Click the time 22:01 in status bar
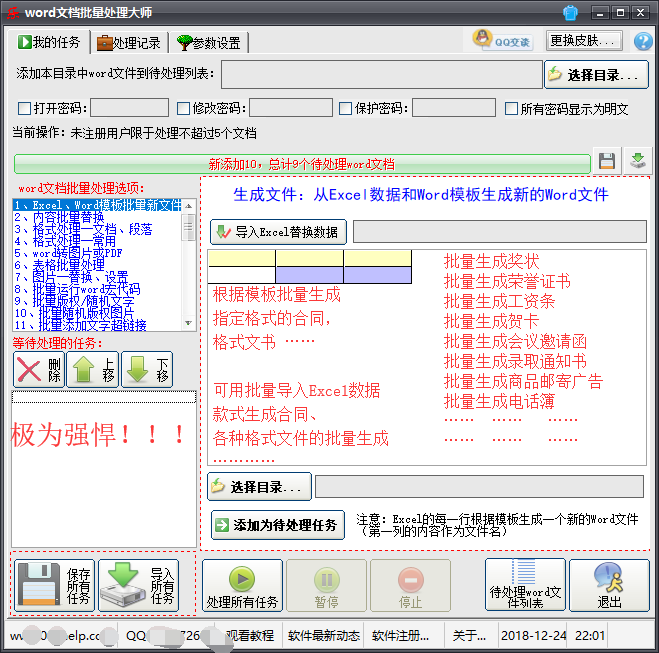 pos(590,636)
